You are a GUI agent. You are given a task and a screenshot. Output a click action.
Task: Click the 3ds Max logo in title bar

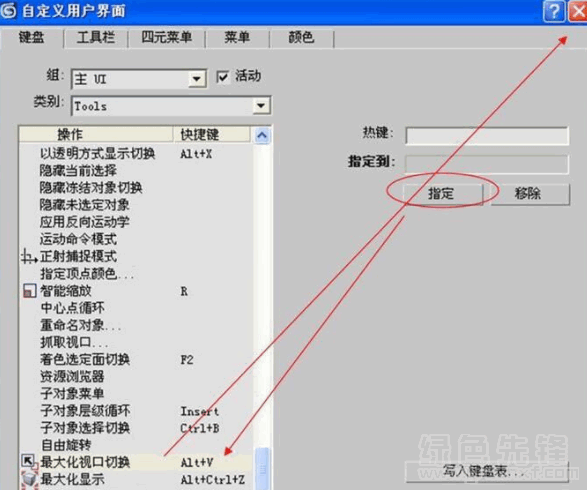point(8,11)
